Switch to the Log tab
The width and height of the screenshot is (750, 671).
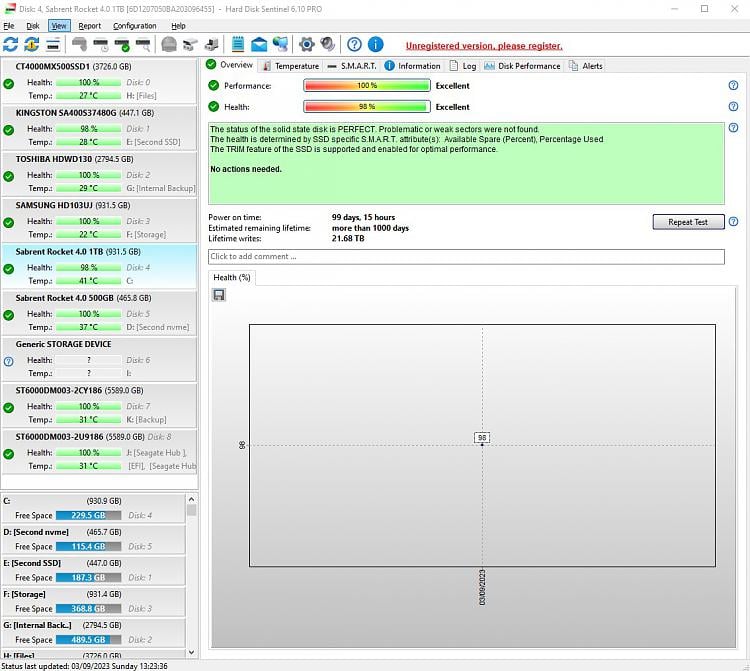pyautogui.click(x=463, y=66)
